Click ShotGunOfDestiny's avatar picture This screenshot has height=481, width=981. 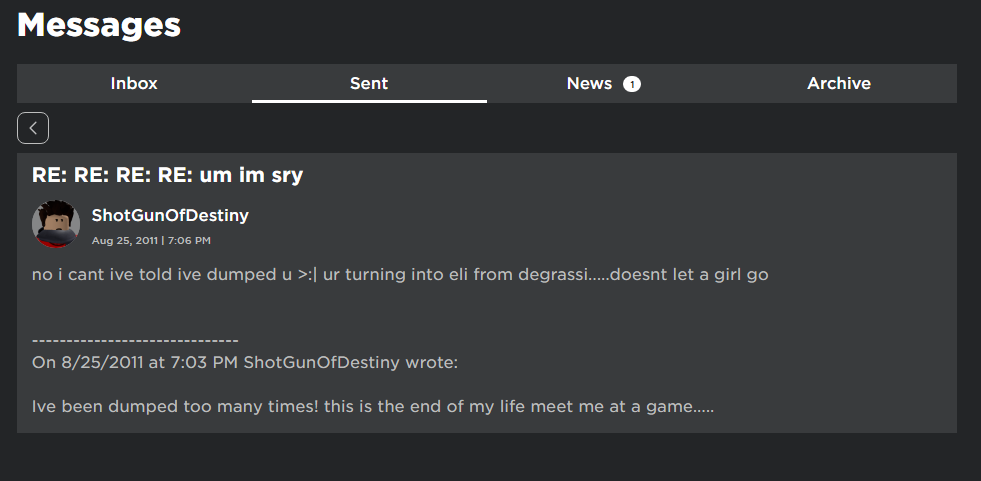(x=56, y=224)
